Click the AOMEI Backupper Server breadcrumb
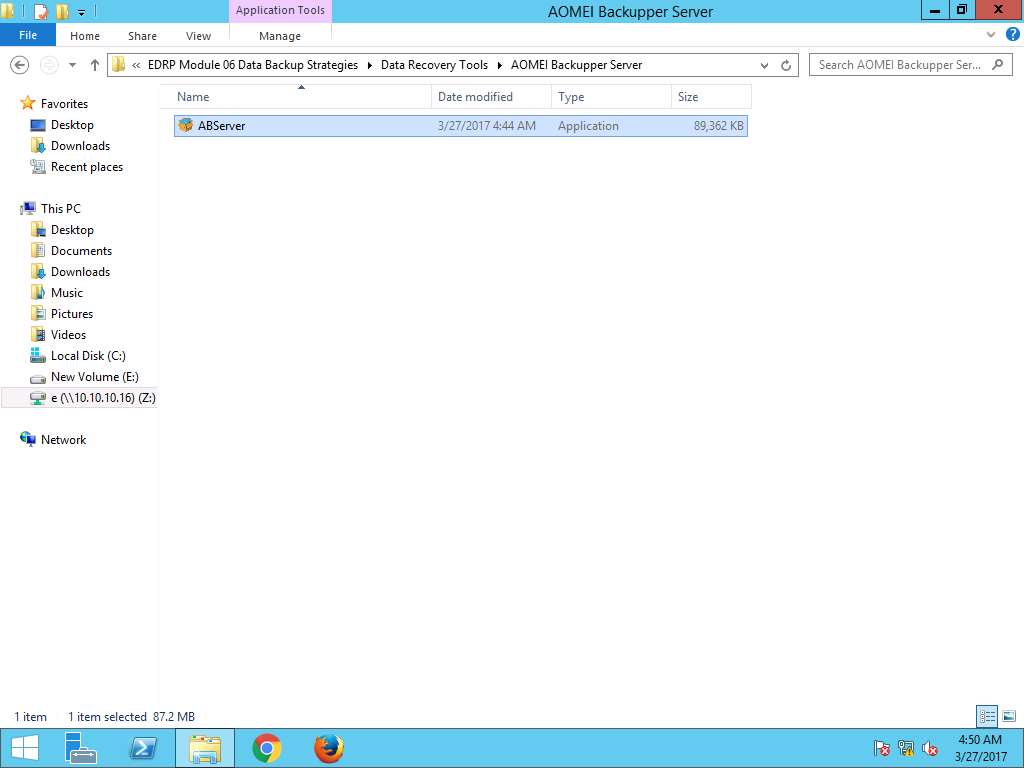The width and height of the screenshot is (1024, 768). click(x=576, y=65)
